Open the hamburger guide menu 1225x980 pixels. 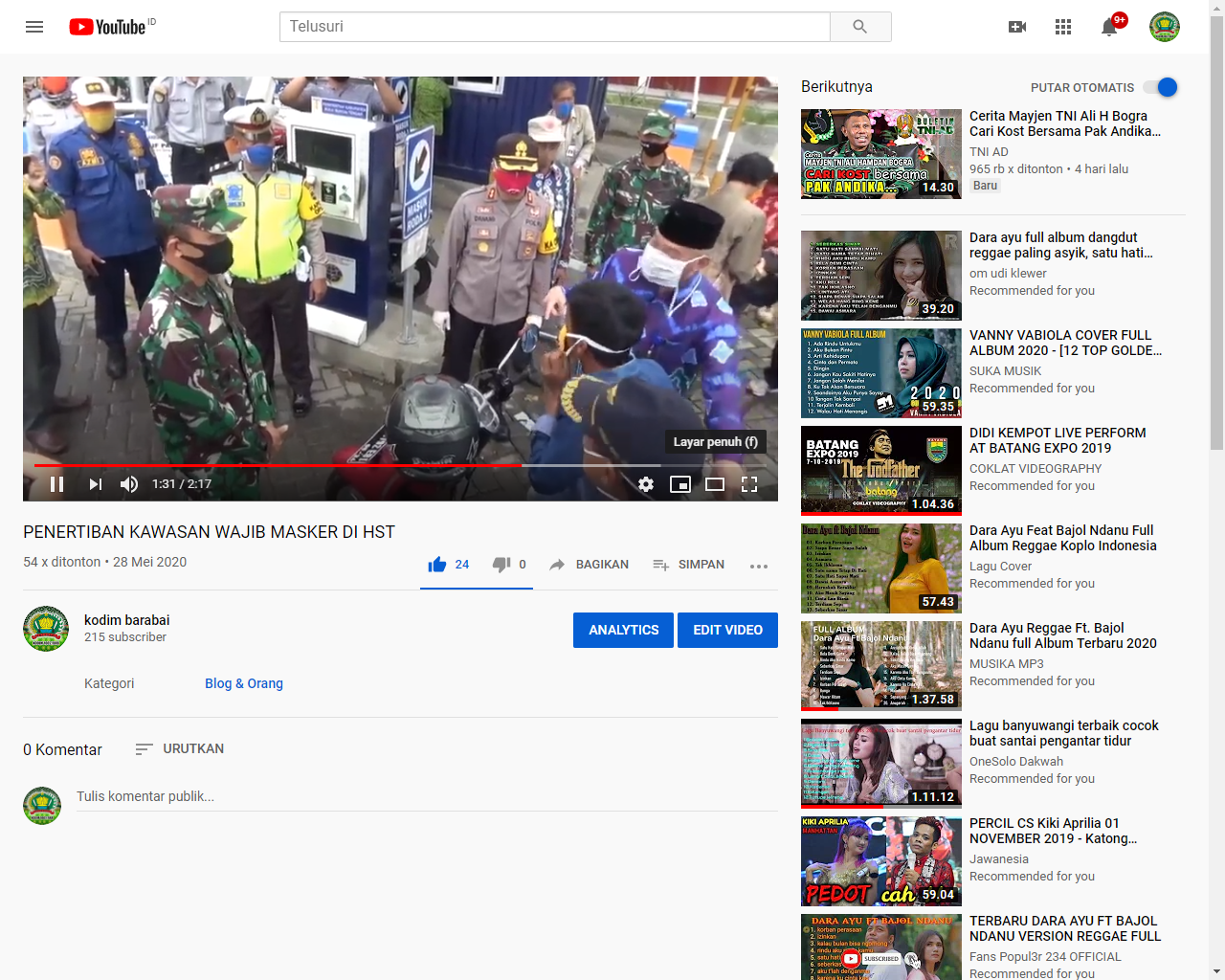pos(34,27)
